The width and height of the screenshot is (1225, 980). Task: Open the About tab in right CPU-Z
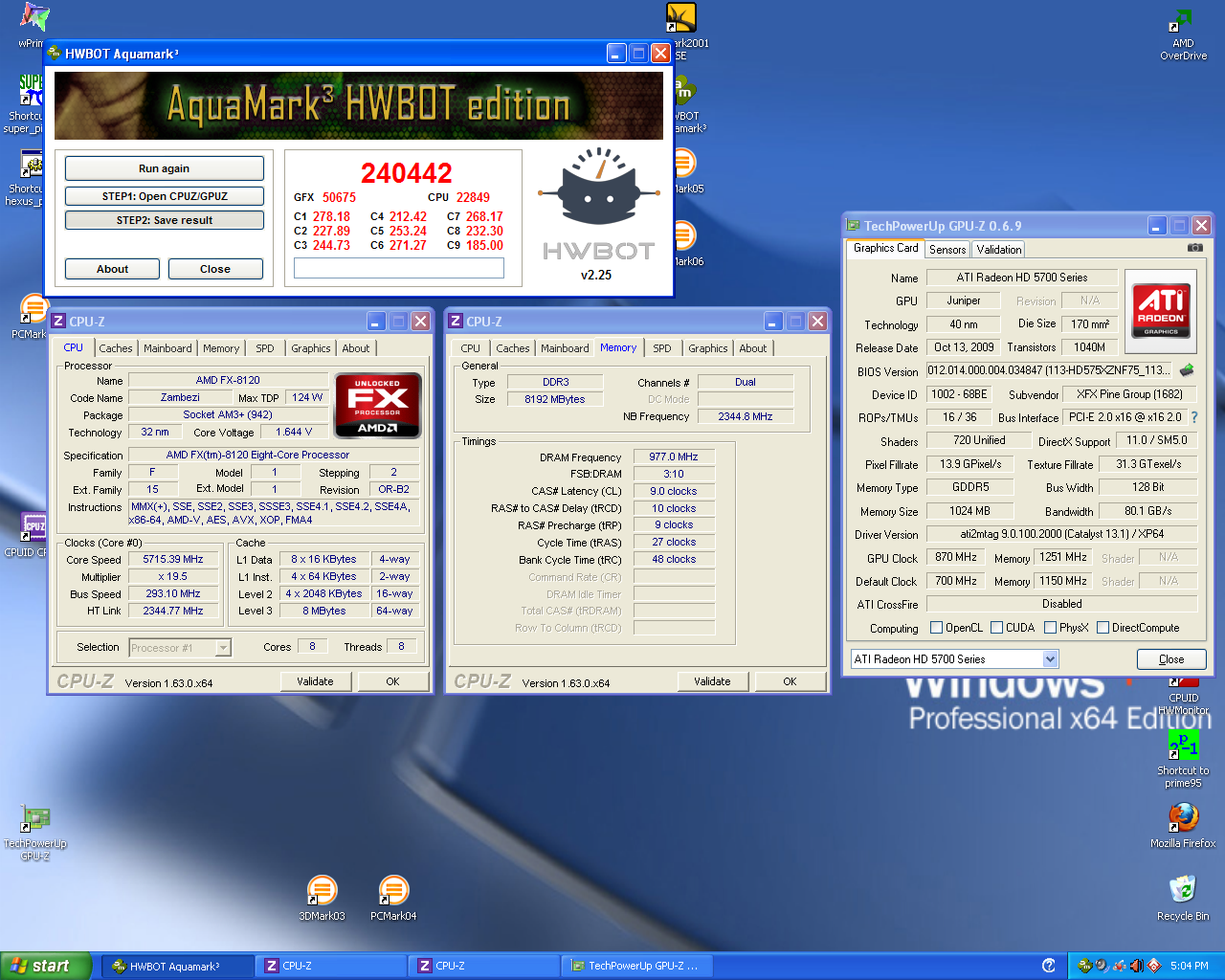click(x=752, y=348)
